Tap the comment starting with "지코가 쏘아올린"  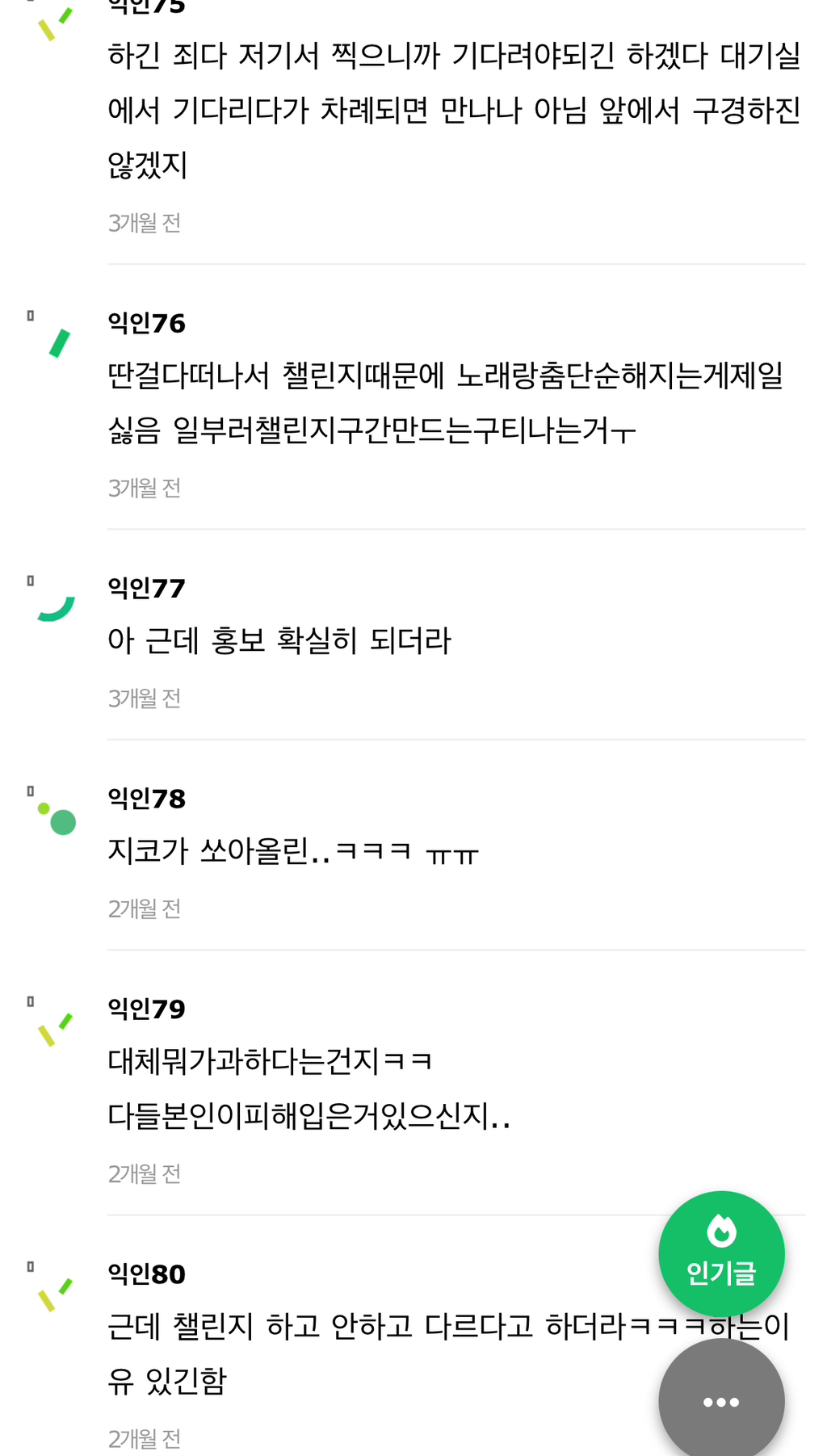pos(293,851)
